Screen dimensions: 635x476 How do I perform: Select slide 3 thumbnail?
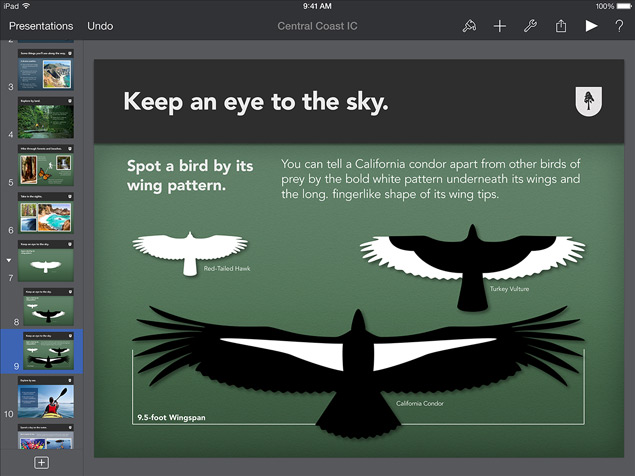click(46, 70)
